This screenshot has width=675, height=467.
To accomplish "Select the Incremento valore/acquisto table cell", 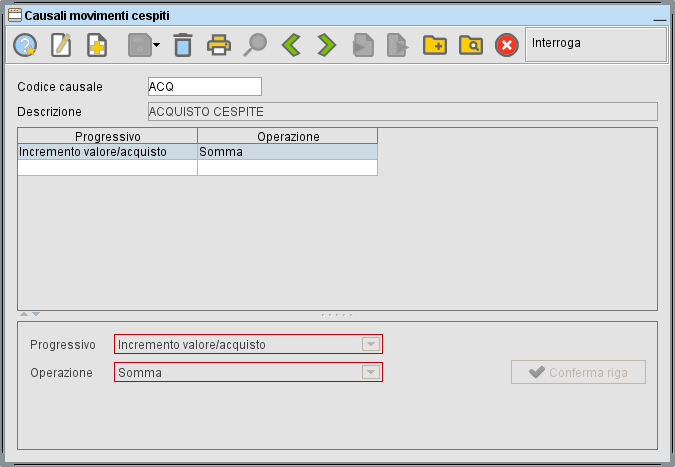I will pos(108,152).
